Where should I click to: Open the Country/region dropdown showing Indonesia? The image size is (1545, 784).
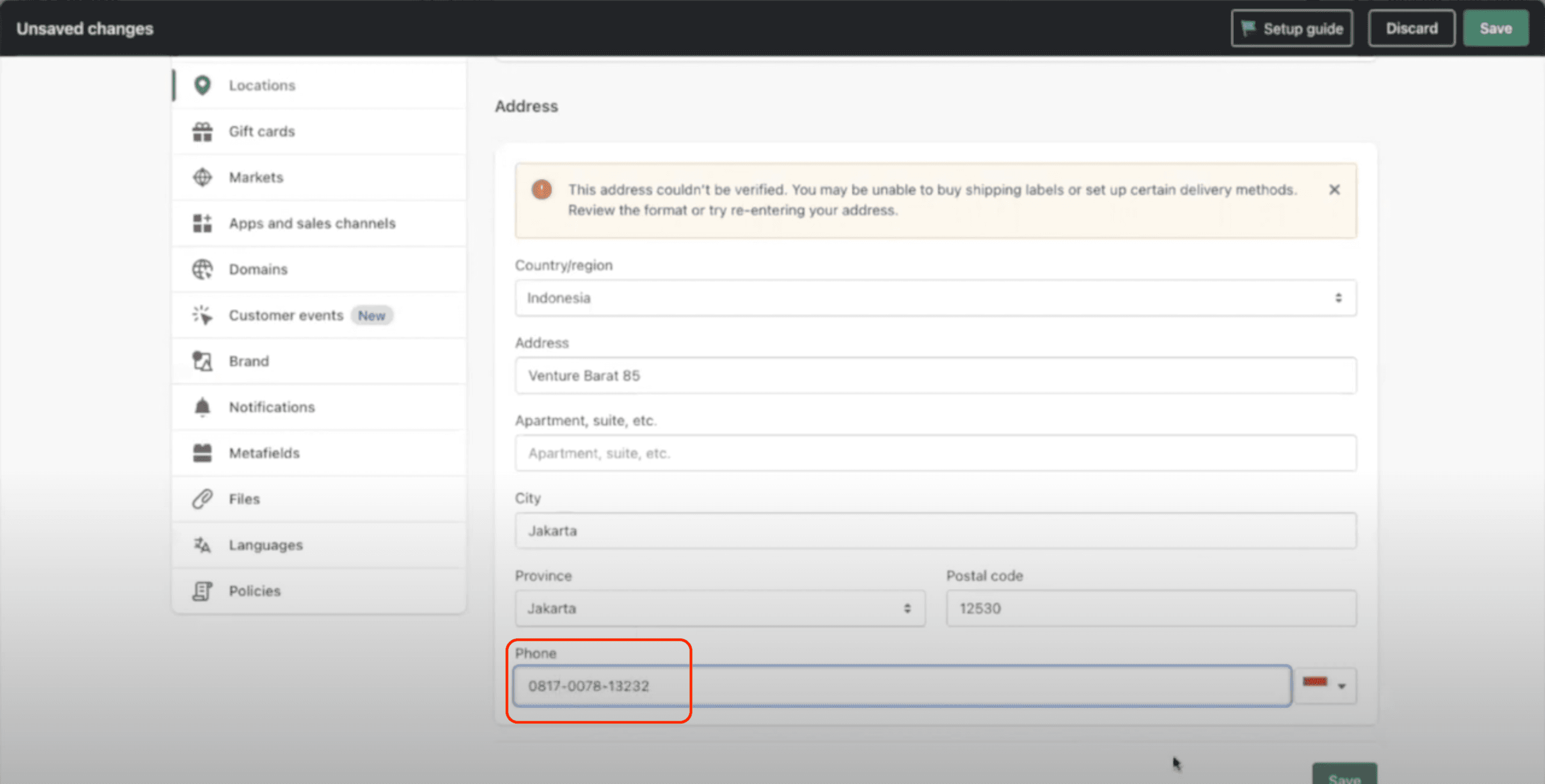(x=936, y=298)
